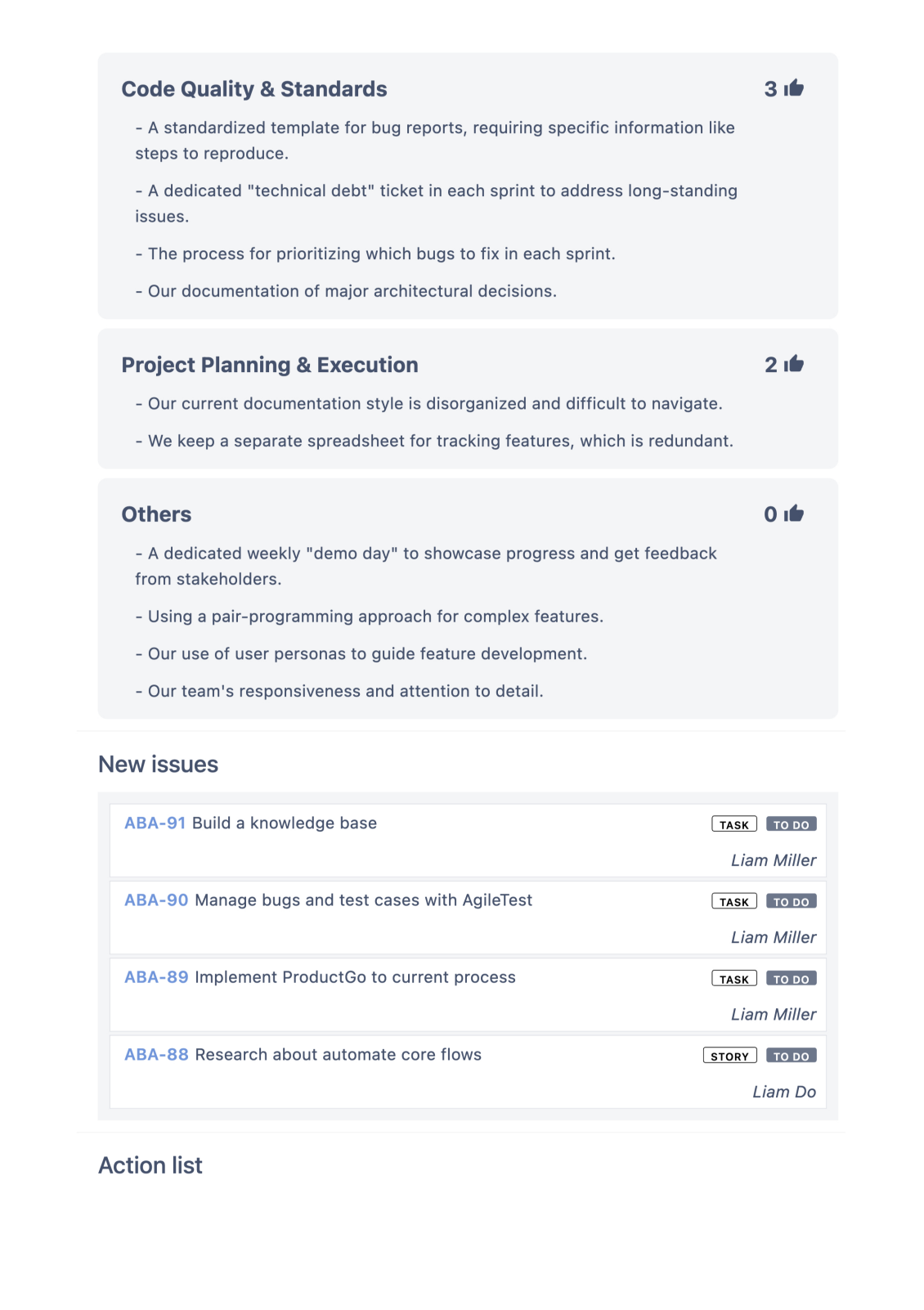Click TO DO status badge of ABA-91
The image size is (924, 1310).
pyautogui.click(x=791, y=824)
